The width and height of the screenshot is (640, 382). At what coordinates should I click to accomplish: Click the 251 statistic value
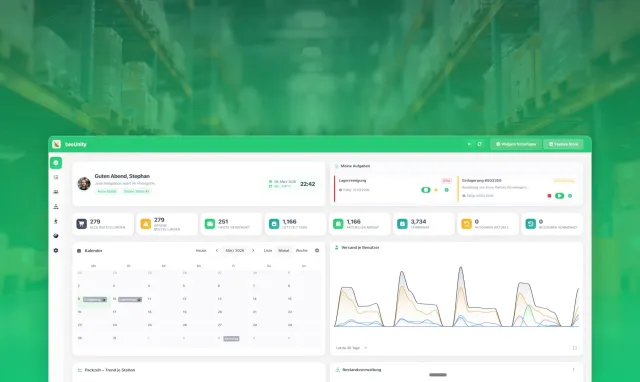pos(223,221)
